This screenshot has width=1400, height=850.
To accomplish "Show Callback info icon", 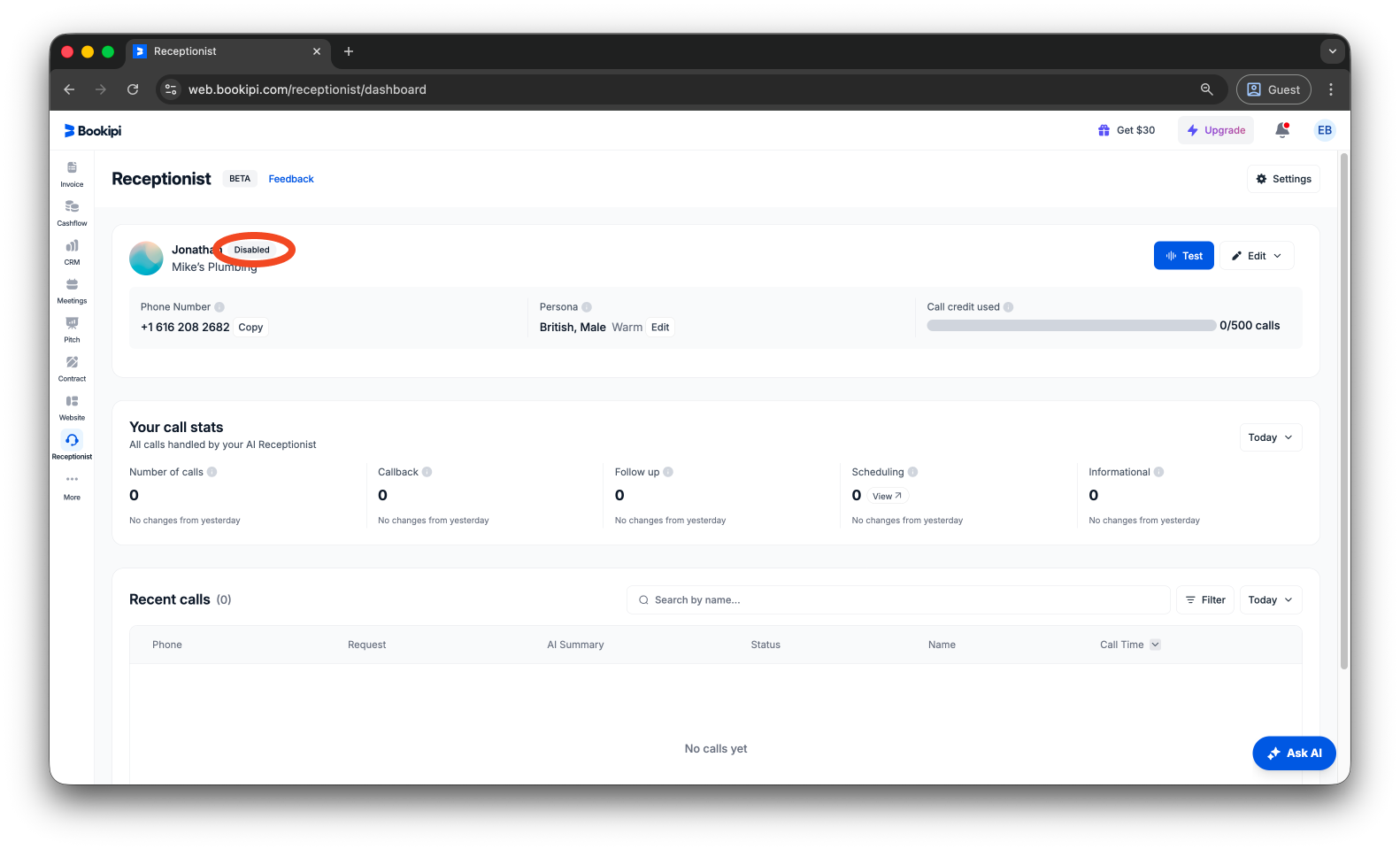I will [x=427, y=472].
